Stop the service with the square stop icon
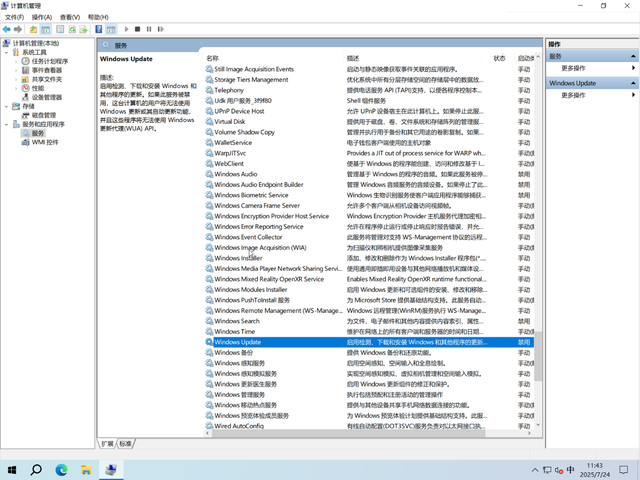 tap(138, 29)
